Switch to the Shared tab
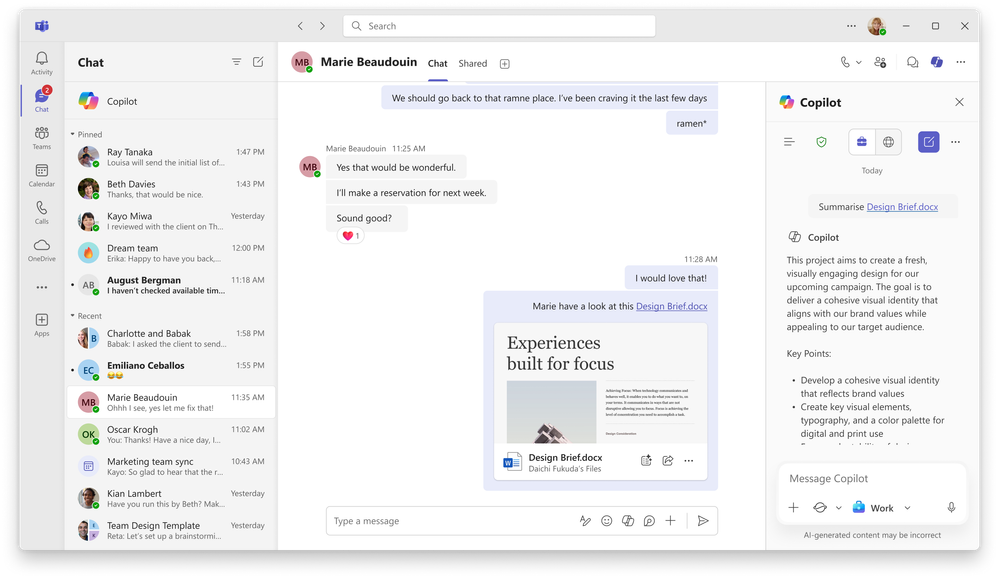The image size is (999, 579). tap(471, 63)
